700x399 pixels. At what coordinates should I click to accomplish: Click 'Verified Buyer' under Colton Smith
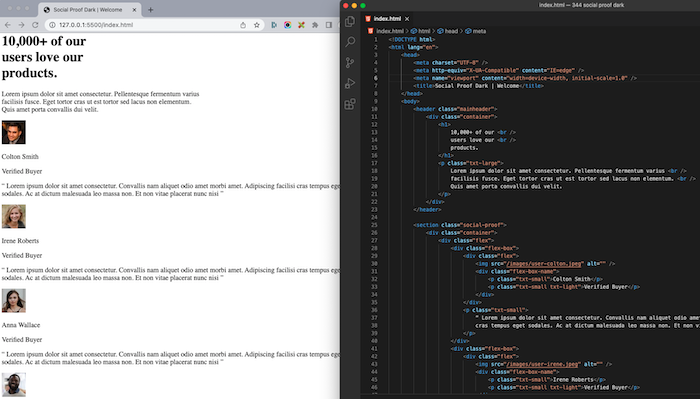click(22, 171)
